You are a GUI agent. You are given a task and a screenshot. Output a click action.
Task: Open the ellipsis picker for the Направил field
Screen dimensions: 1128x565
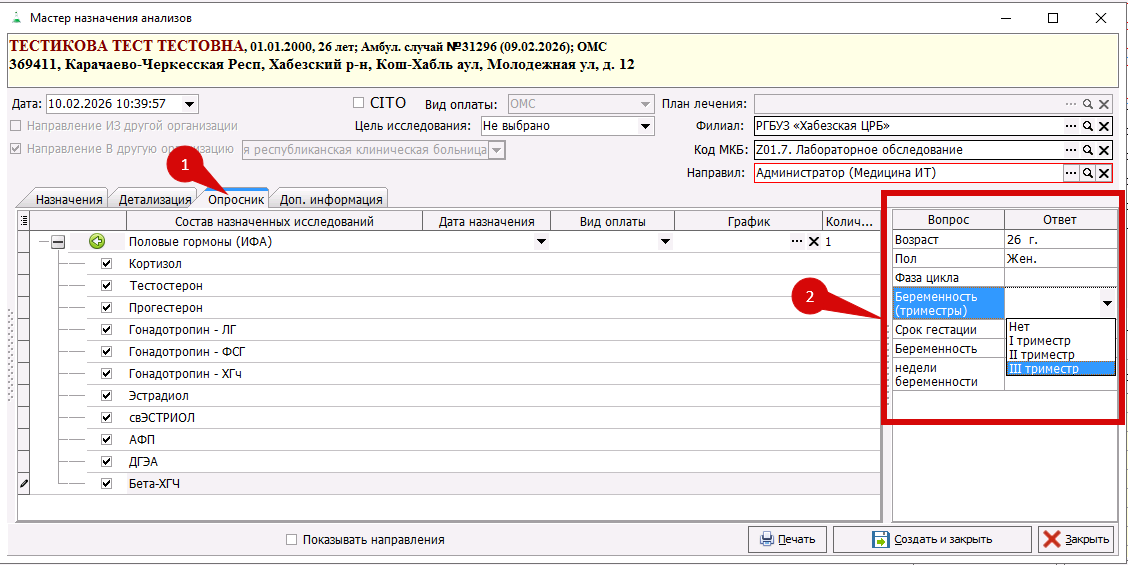point(1071,173)
